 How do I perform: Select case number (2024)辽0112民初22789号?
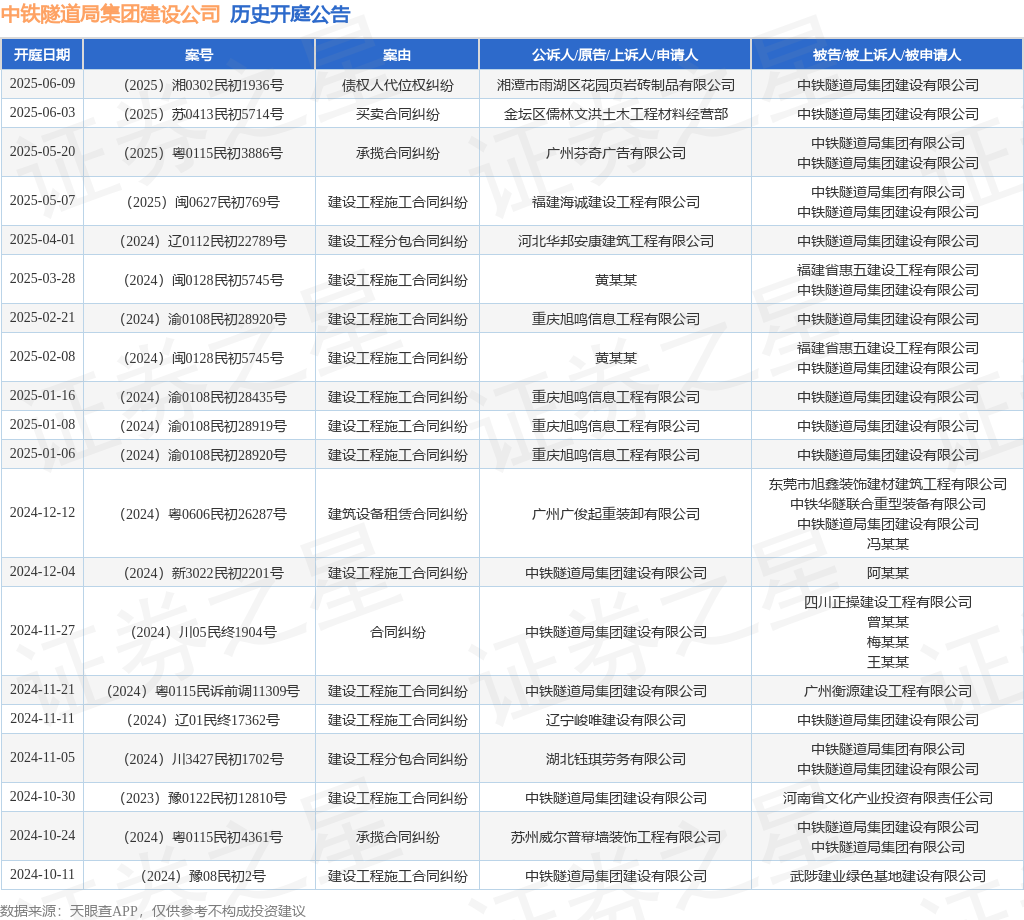[202, 242]
